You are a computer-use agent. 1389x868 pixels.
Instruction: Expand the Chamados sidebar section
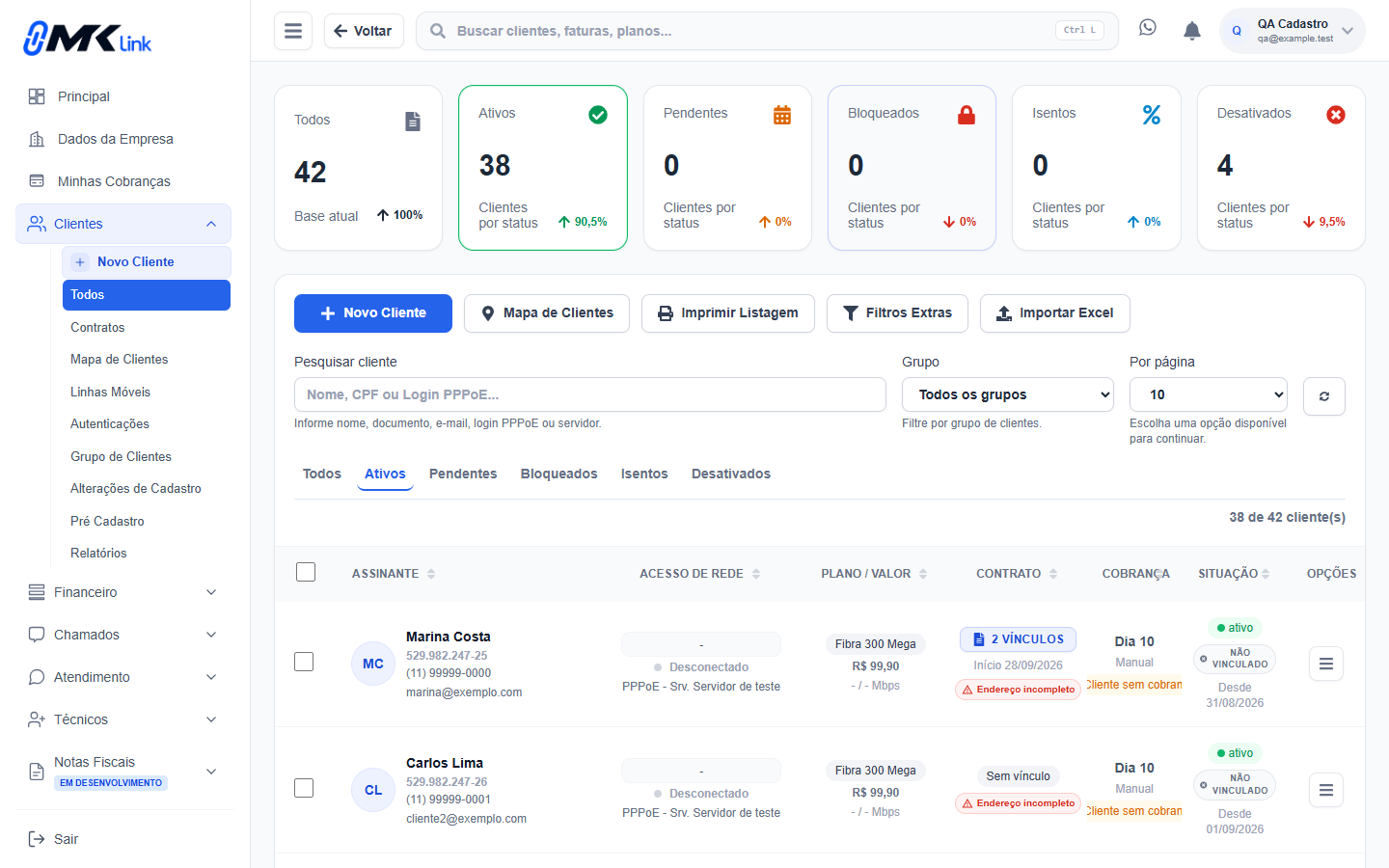pyautogui.click(x=123, y=635)
